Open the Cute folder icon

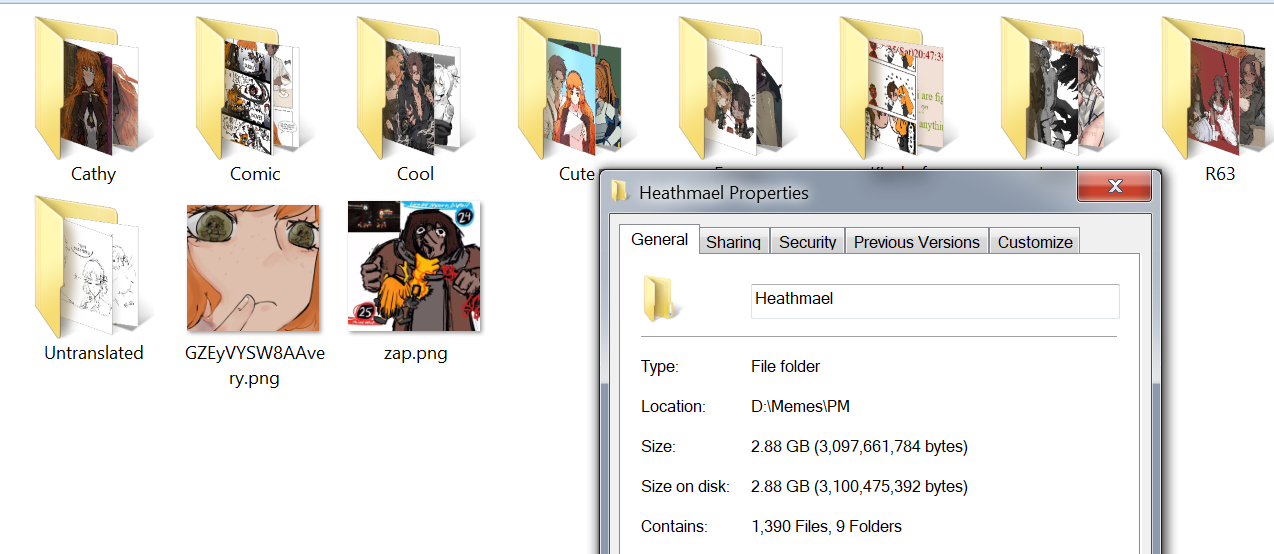point(576,89)
